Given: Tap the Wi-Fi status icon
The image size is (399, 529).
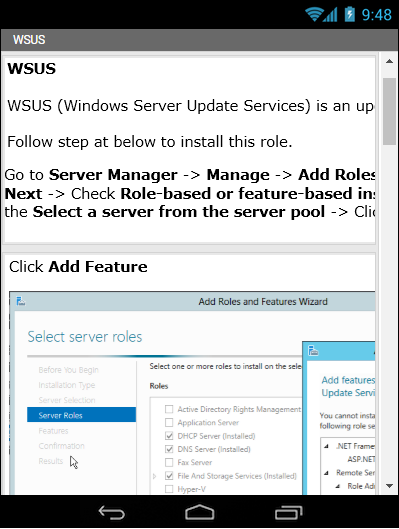Looking at the screenshot, I should [x=314, y=15].
